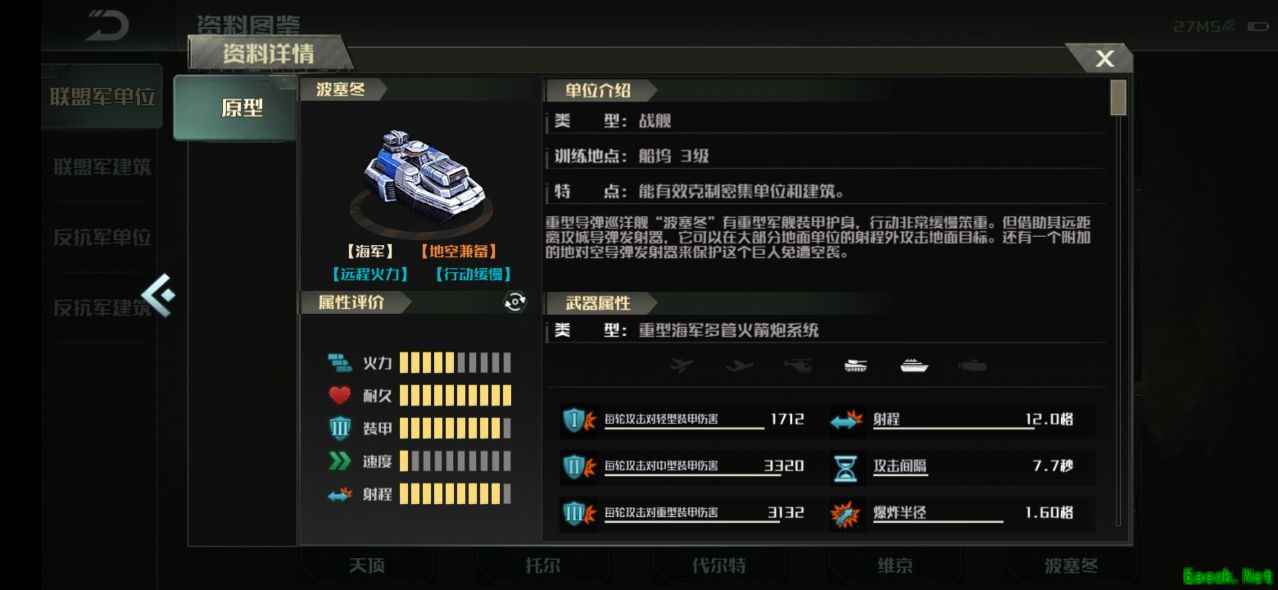Select the fighter plane target type icon
The width and height of the screenshot is (1278, 590).
pyautogui.click(x=682, y=366)
